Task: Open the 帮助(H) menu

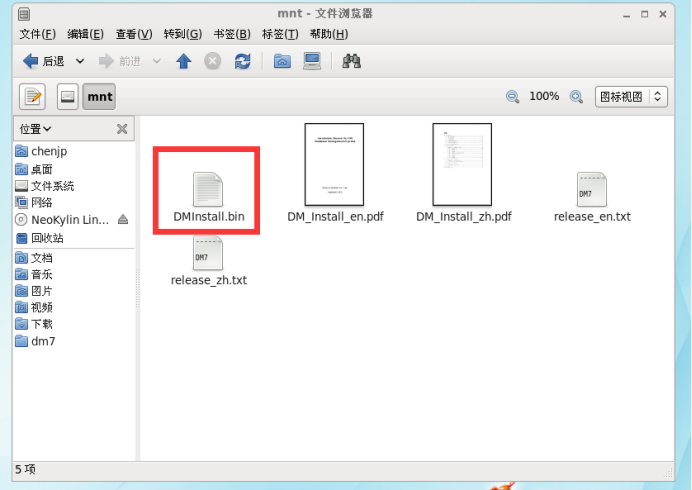Action: tap(329, 34)
